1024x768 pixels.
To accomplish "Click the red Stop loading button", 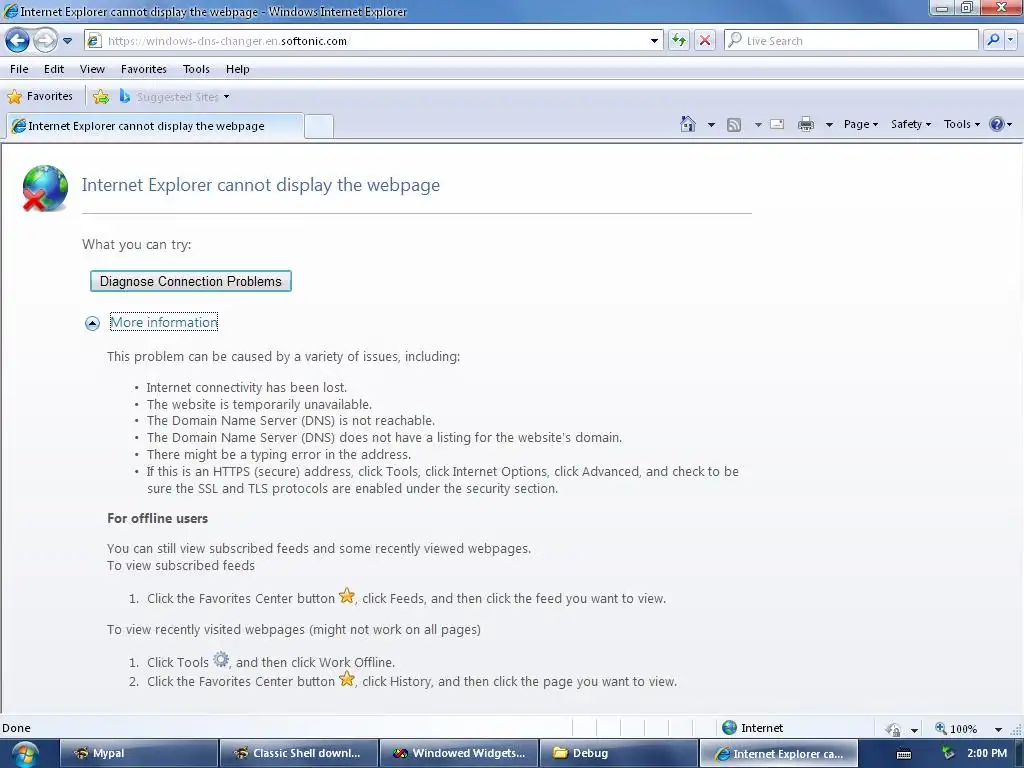I will pos(705,40).
